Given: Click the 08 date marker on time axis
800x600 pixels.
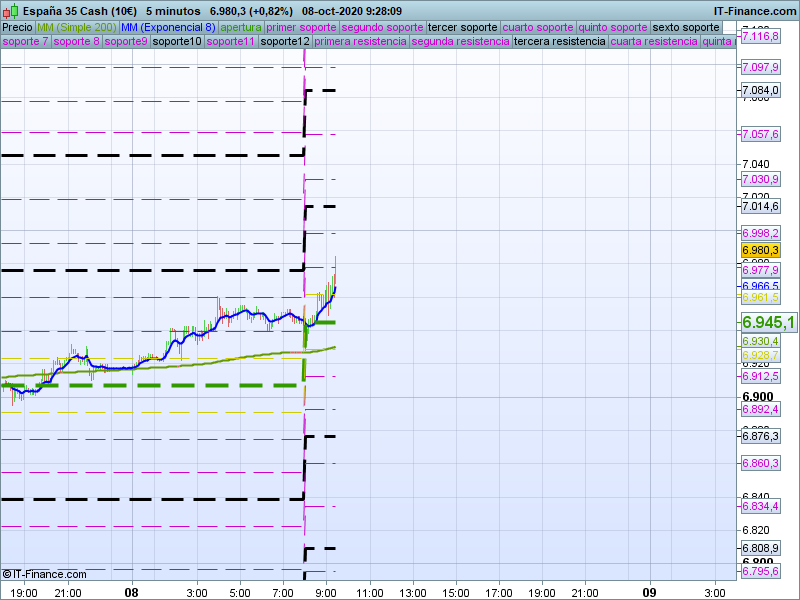Looking at the screenshot, I should point(131,591).
